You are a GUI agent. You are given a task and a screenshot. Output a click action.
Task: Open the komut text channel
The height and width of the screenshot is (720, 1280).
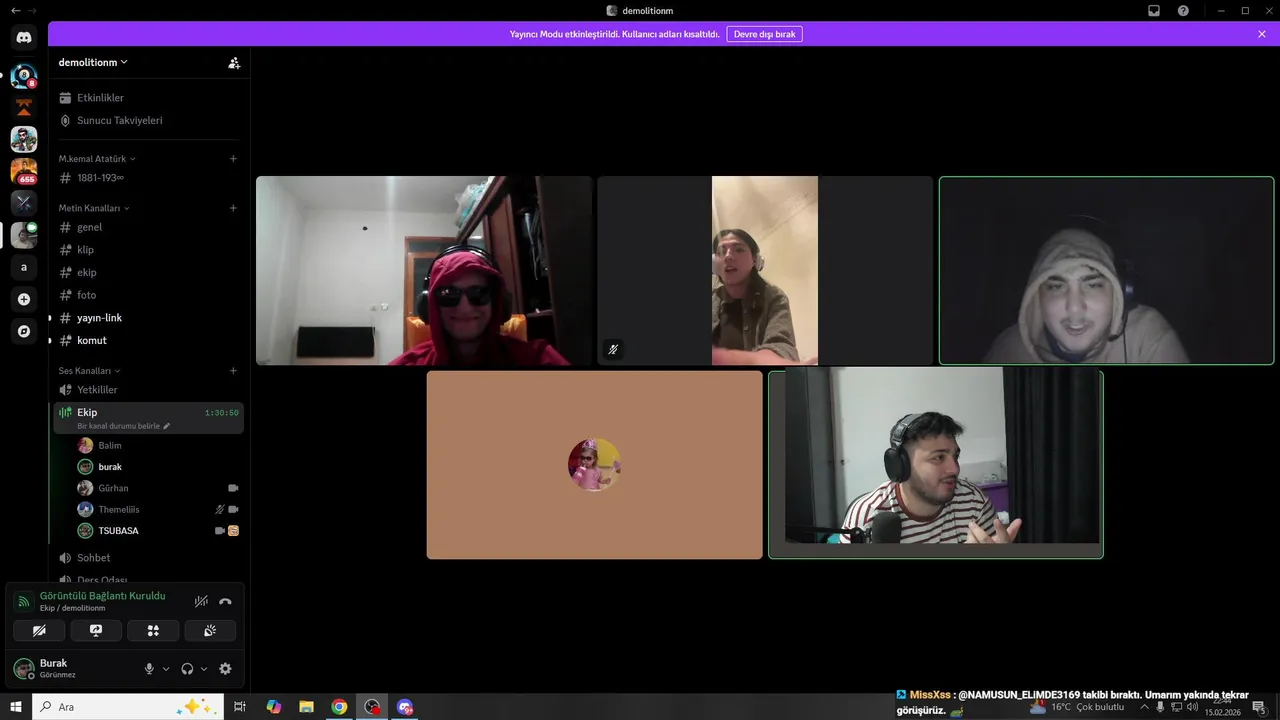pos(149,340)
